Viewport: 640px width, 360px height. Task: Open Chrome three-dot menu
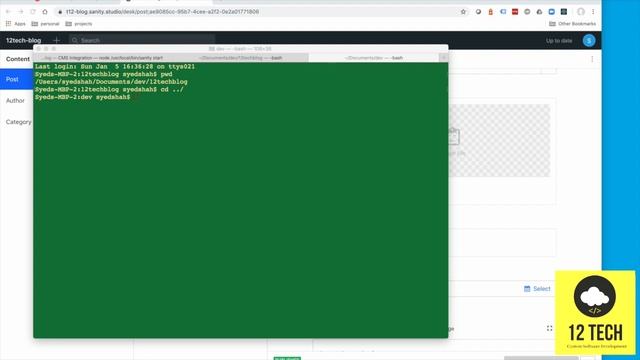[593, 12]
